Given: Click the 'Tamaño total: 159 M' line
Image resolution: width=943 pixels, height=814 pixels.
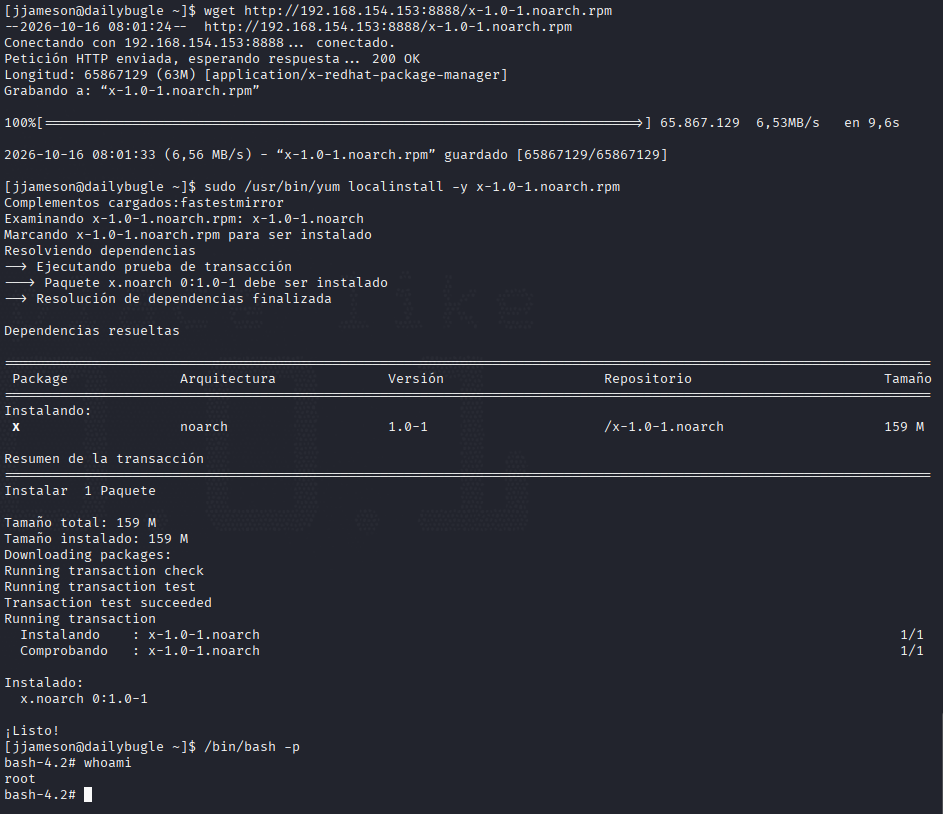Looking at the screenshot, I should click(x=80, y=523).
